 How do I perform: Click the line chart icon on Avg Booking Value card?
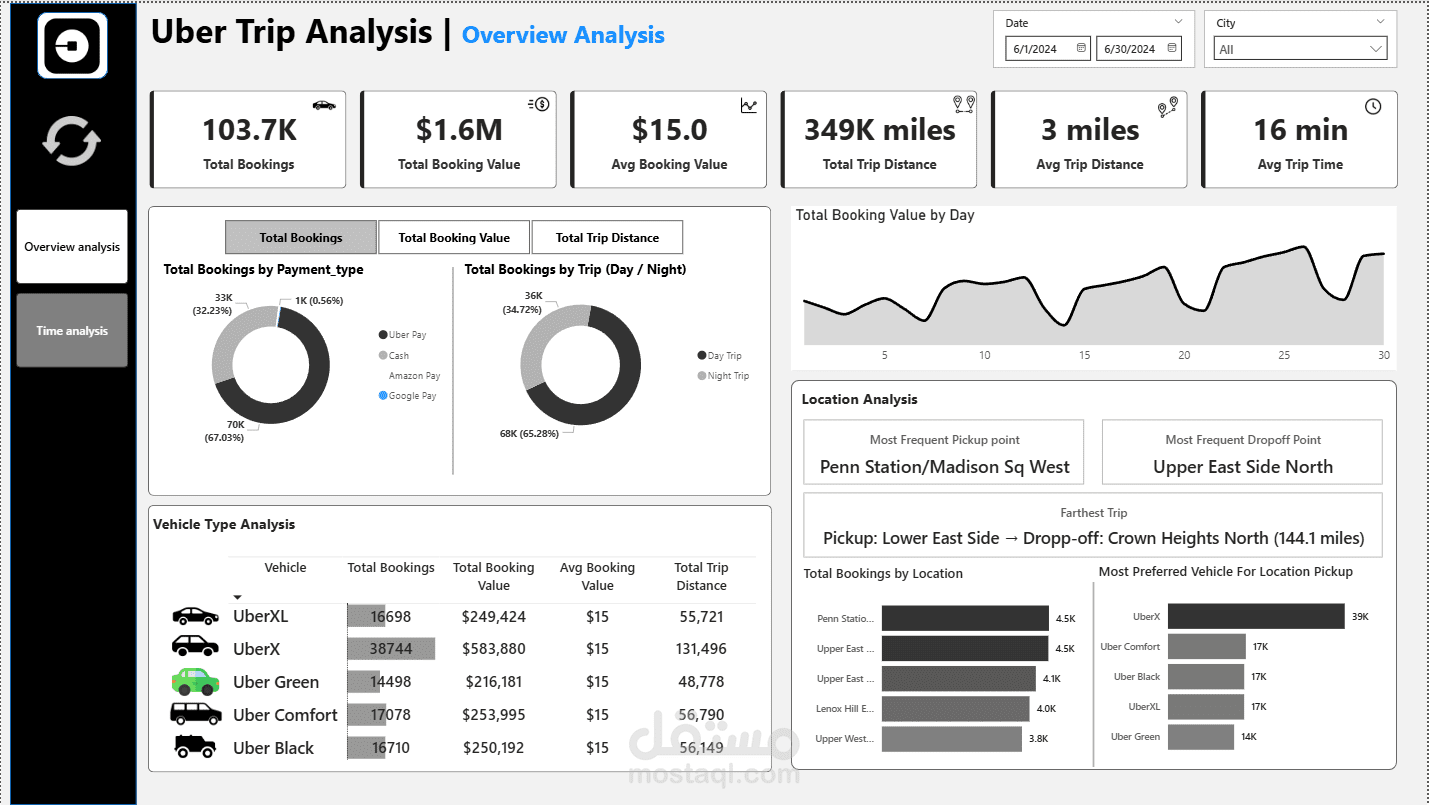(x=749, y=105)
